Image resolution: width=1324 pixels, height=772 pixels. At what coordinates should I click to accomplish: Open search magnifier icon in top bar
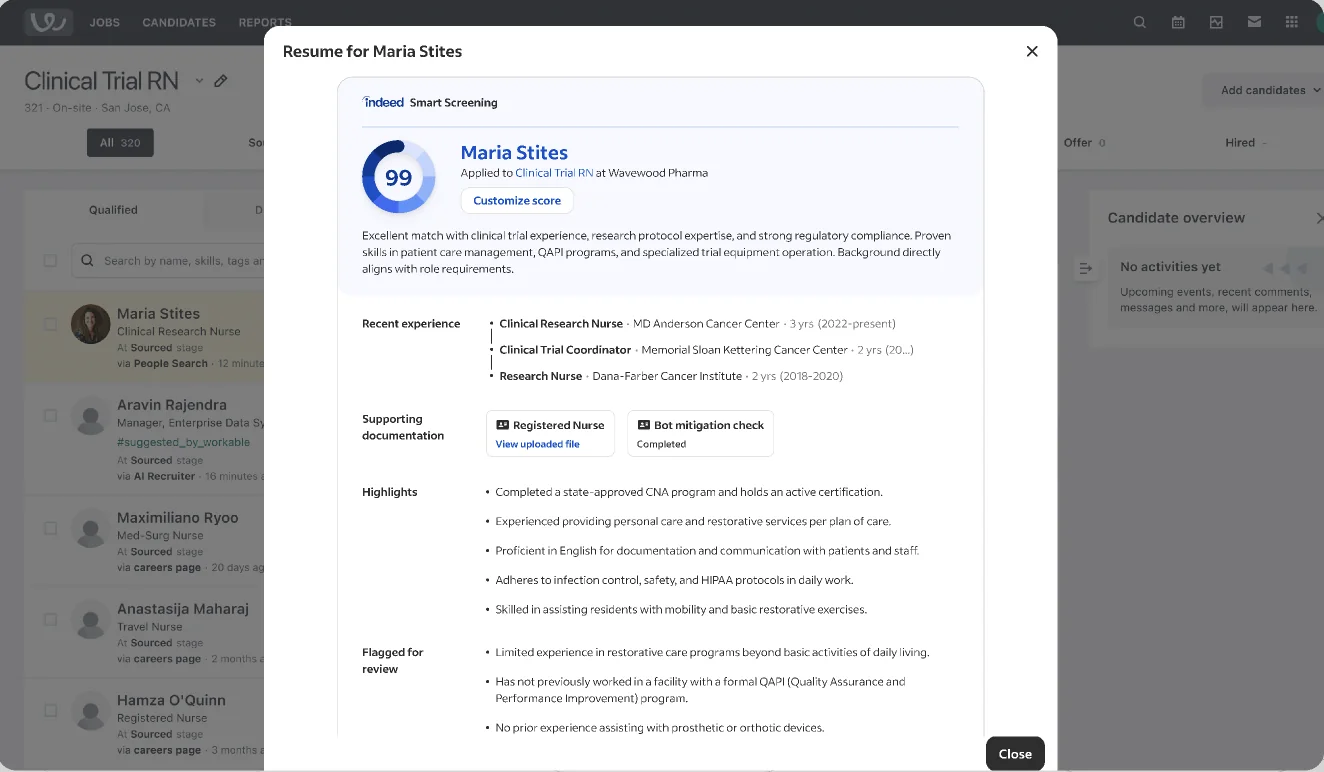(x=1140, y=22)
